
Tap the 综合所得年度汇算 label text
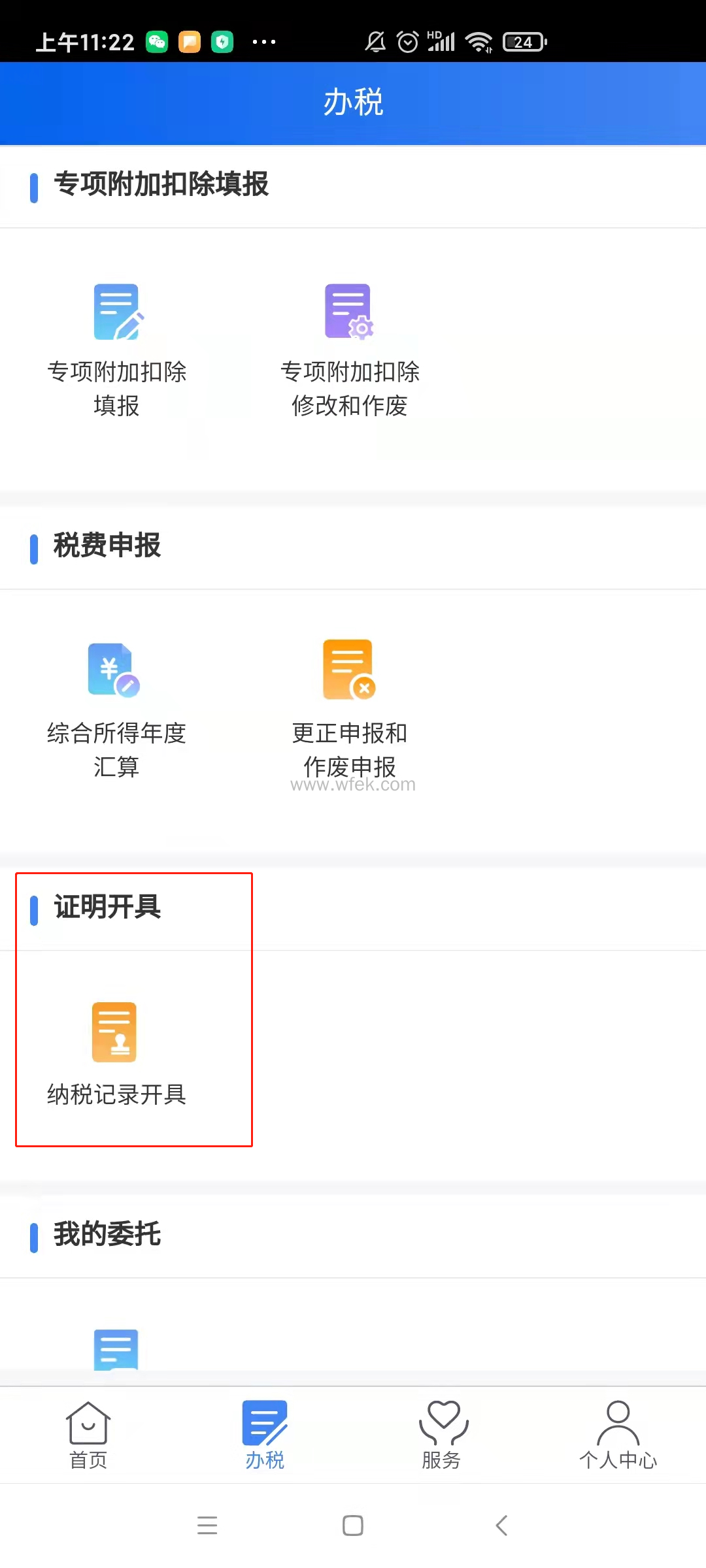(117, 750)
